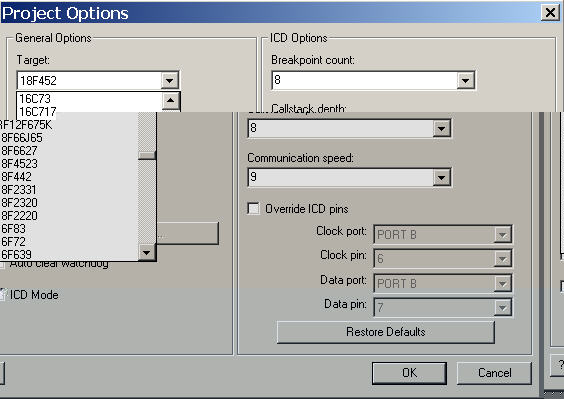This screenshot has width=564, height=399.
Task: Choose the 6F72 entry in the list
Action: click(68, 241)
